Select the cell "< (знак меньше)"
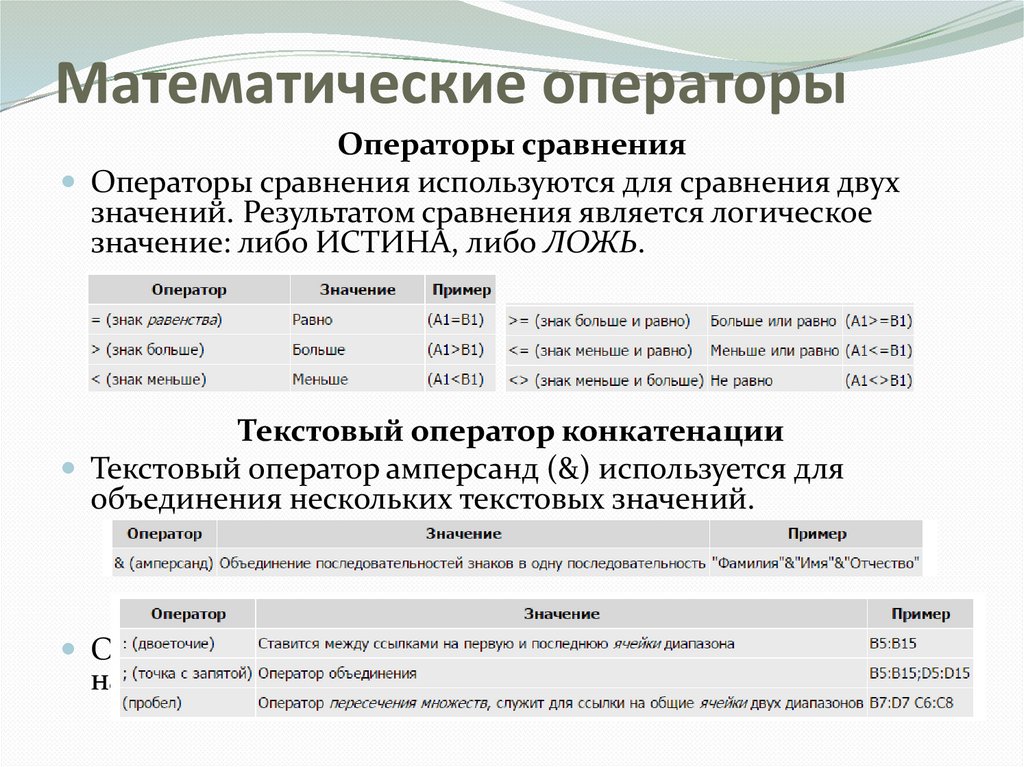The height and width of the screenshot is (767, 1024). (x=189, y=379)
